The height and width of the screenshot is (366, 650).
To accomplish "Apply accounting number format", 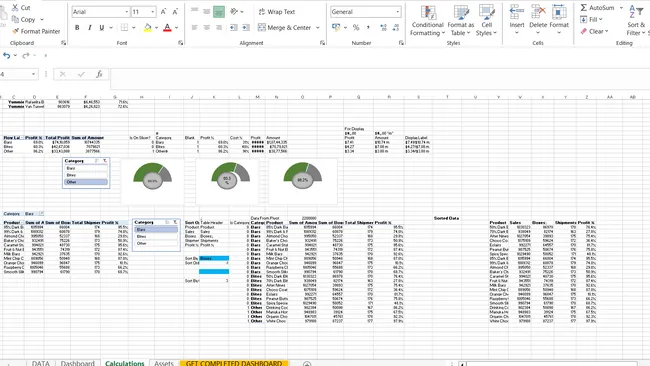I will [x=336, y=27].
